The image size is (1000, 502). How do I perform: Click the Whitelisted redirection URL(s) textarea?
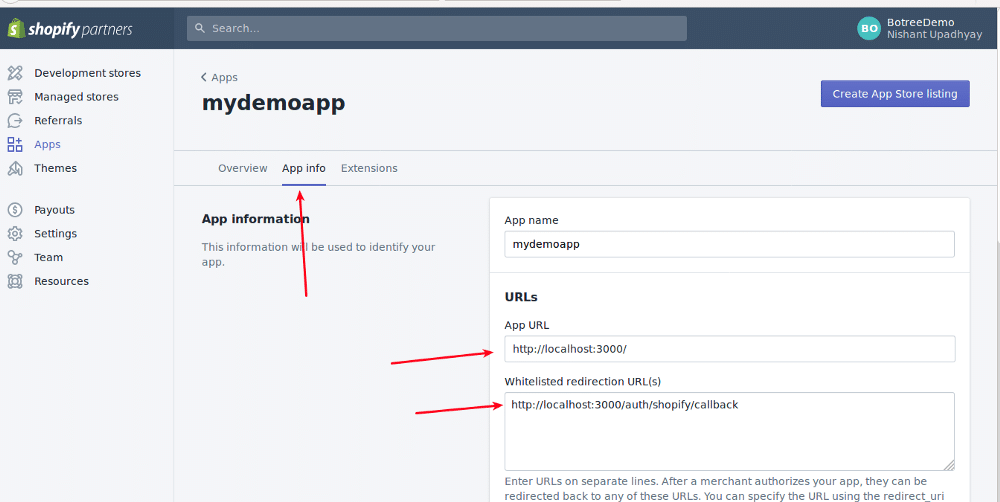click(729, 431)
